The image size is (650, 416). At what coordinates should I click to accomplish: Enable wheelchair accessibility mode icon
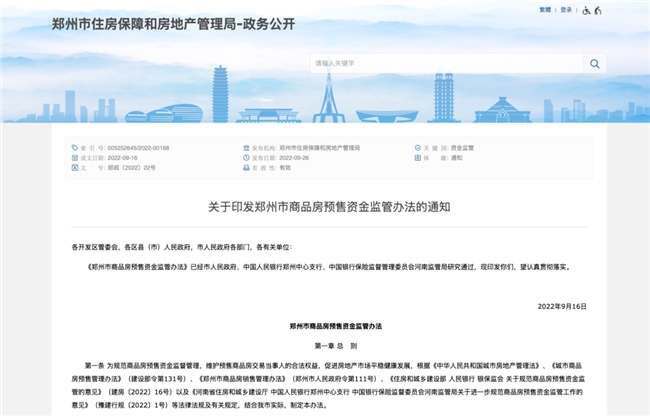pos(586,10)
